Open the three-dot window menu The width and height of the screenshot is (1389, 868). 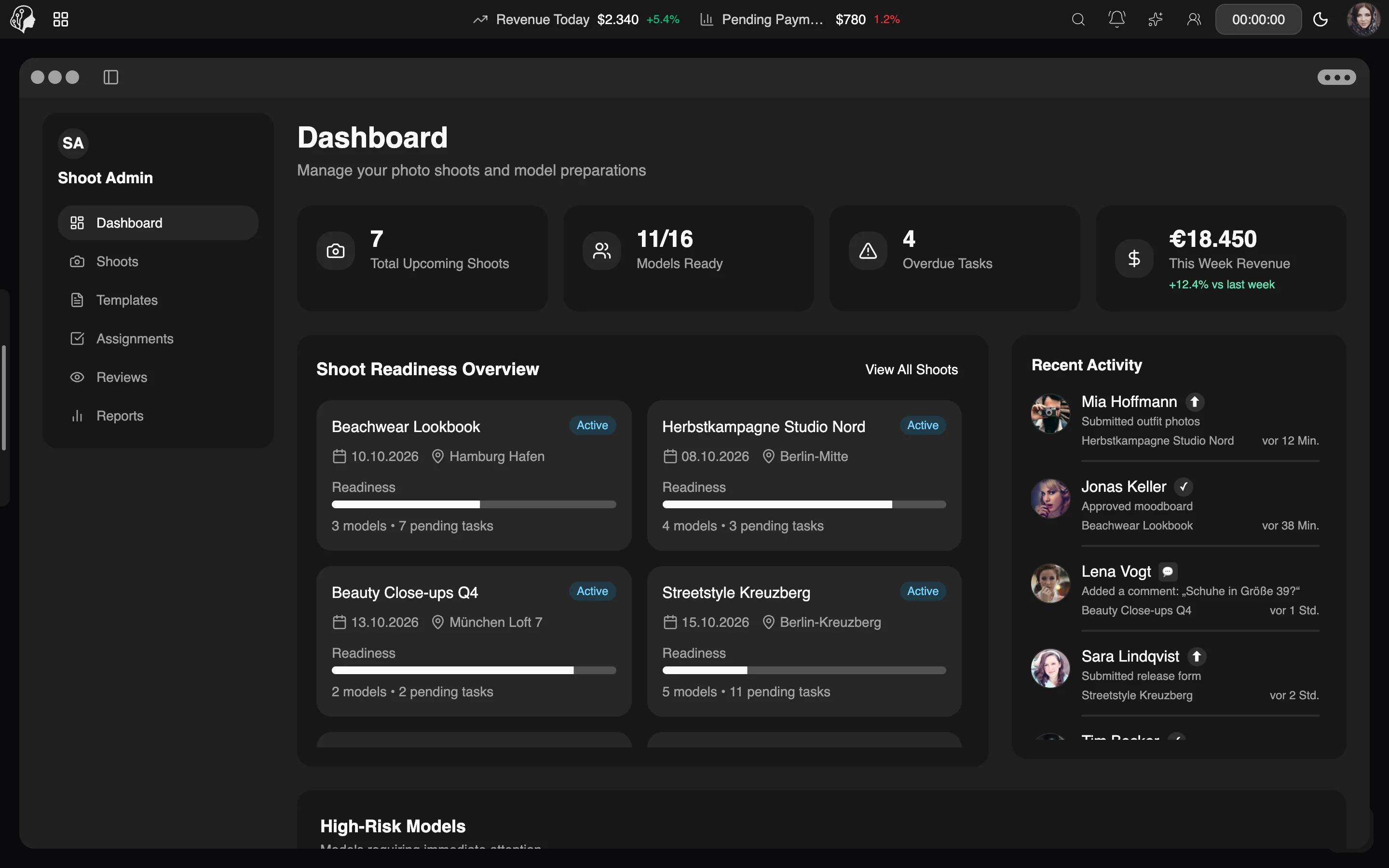1337,77
